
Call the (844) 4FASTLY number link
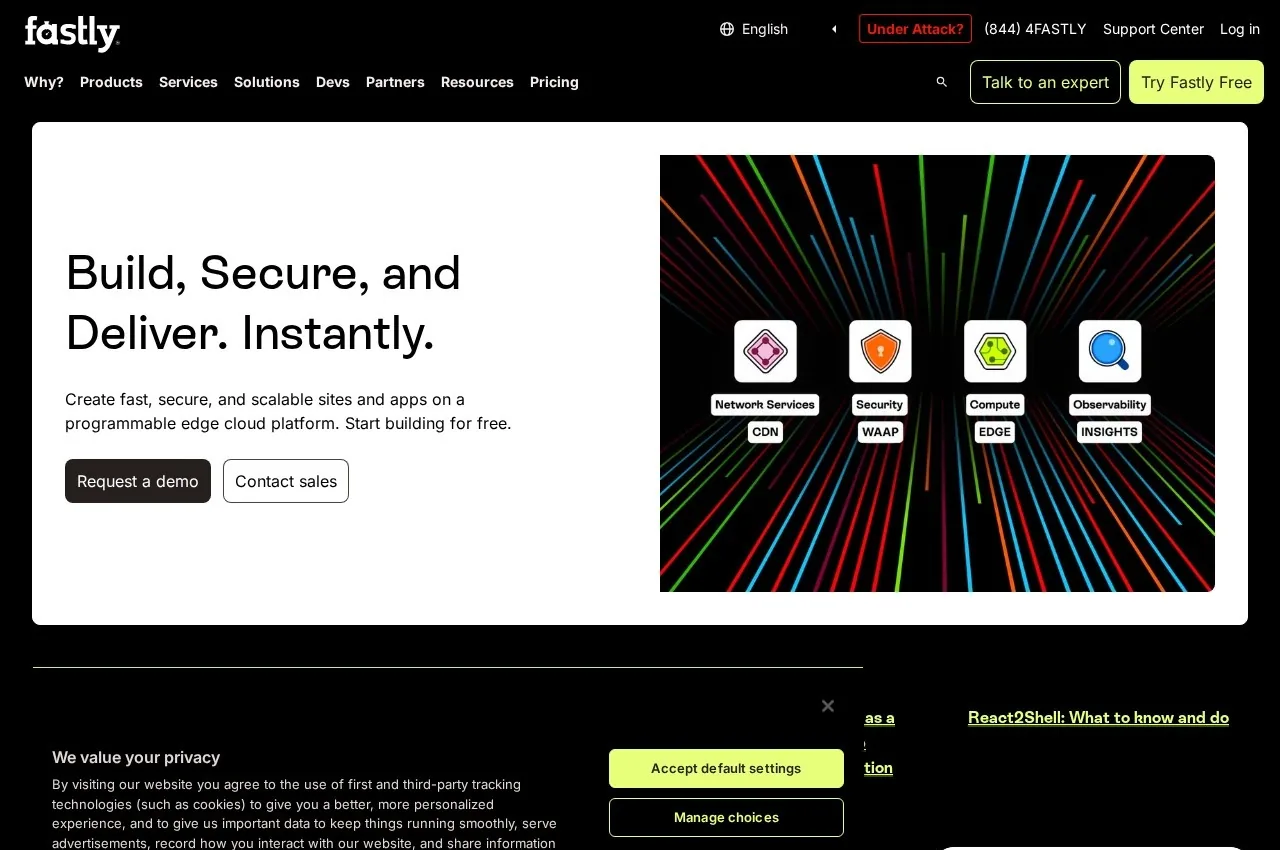coord(1035,29)
